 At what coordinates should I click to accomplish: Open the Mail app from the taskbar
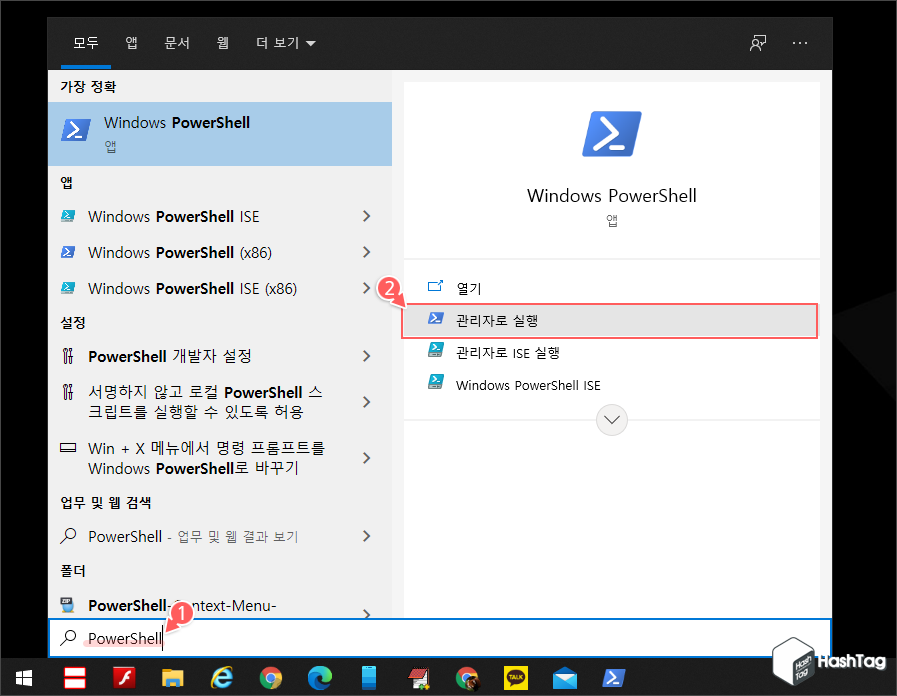[564, 678]
